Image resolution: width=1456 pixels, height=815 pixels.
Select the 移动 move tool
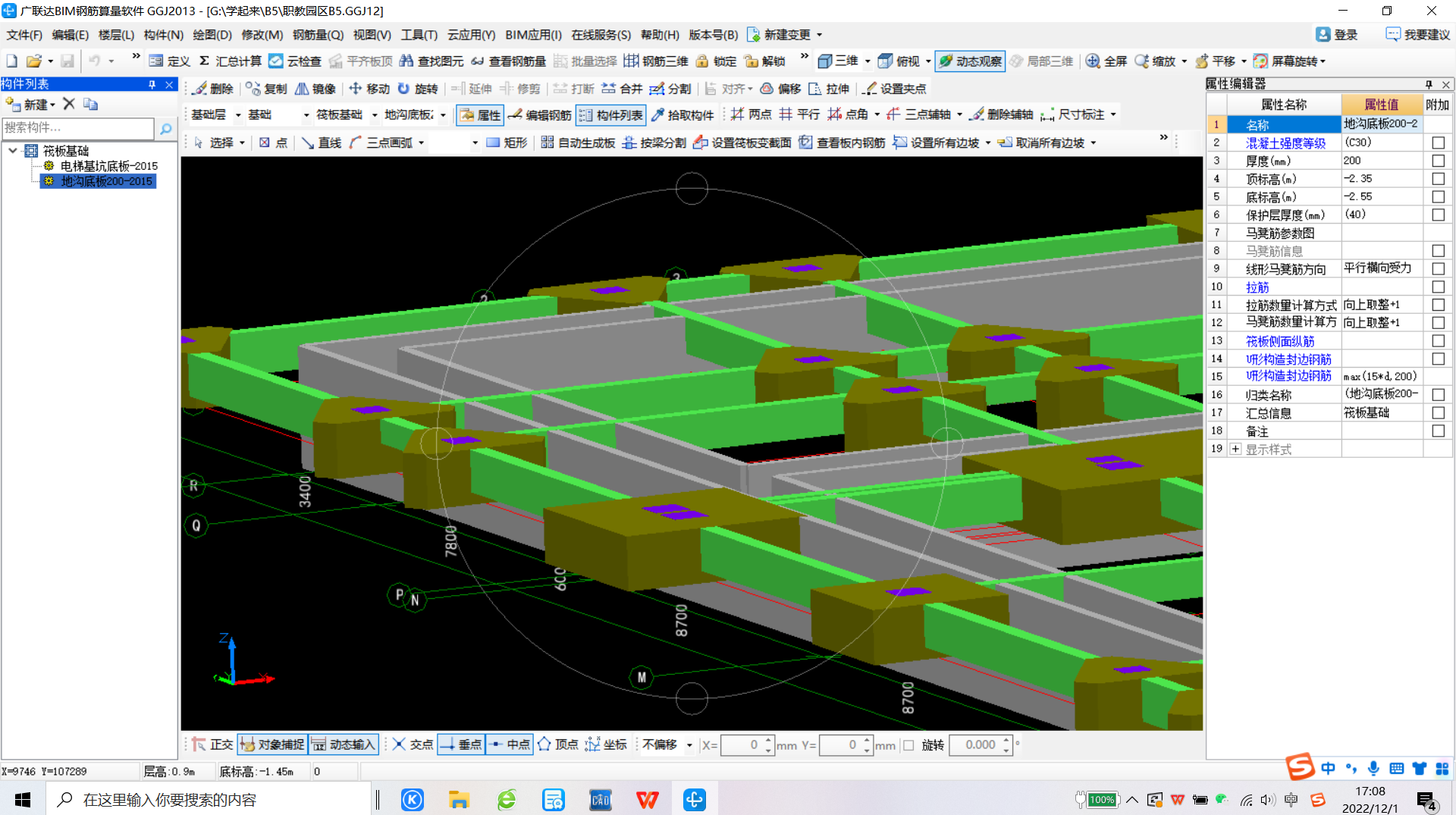pos(369,89)
